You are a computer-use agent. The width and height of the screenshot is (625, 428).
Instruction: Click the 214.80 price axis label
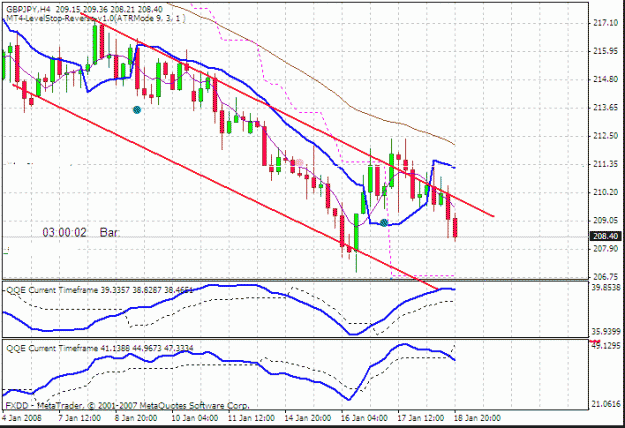coord(605,80)
